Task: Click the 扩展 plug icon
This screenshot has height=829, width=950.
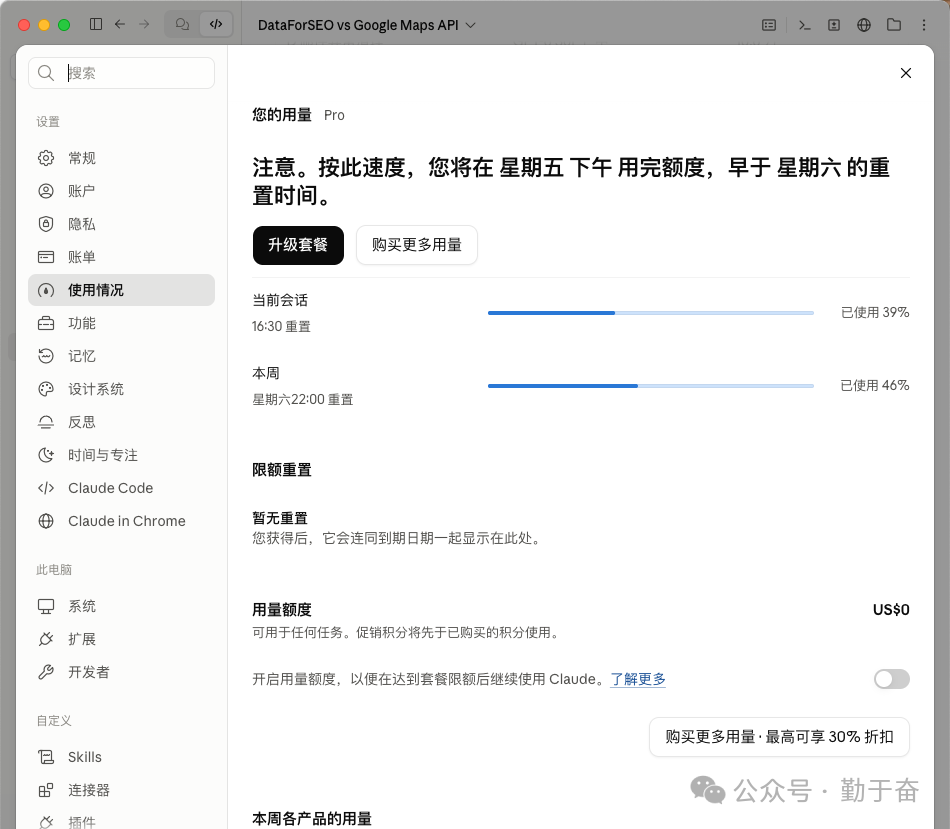Action: (46, 639)
